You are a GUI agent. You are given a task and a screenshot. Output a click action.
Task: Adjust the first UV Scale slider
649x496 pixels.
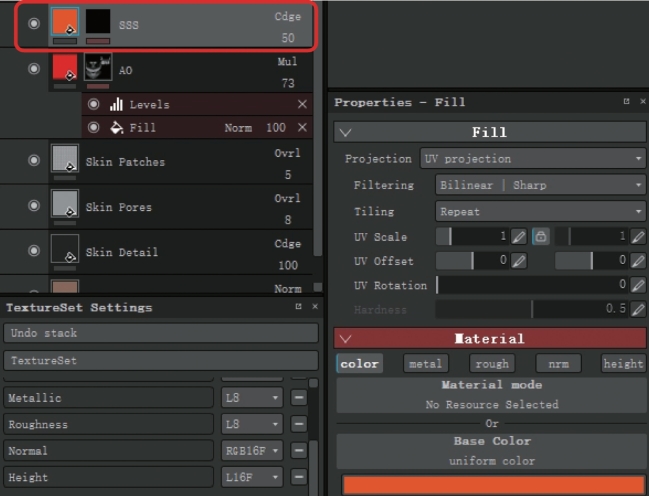(x=472, y=237)
